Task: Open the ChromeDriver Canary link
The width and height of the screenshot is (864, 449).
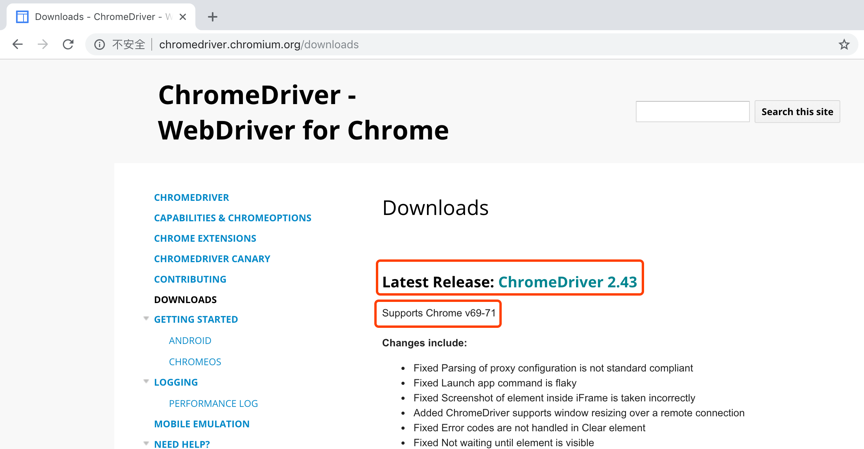Action: click(x=212, y=258)
